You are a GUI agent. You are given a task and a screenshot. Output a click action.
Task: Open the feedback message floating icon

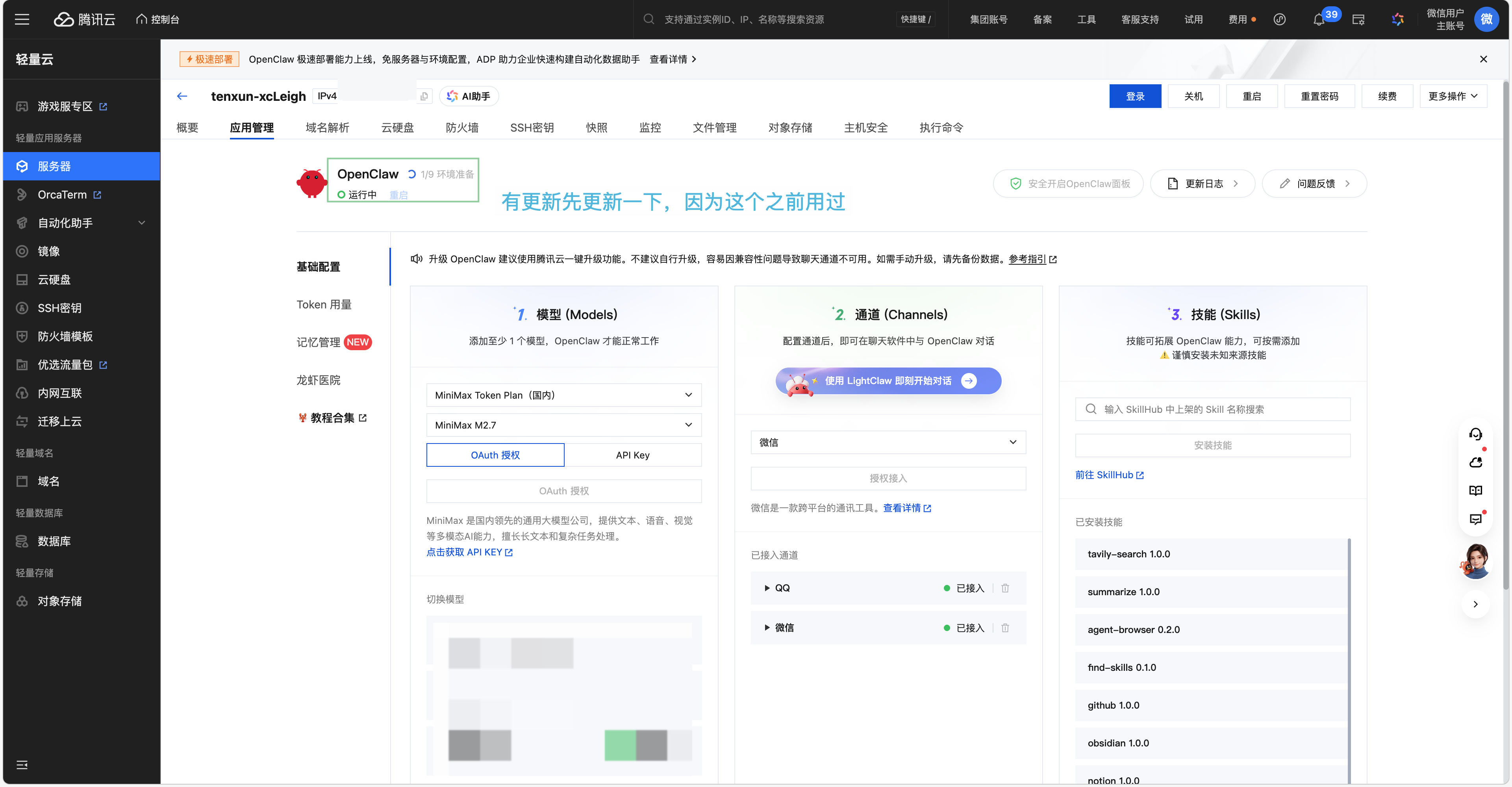click(x=1475, y=519)
